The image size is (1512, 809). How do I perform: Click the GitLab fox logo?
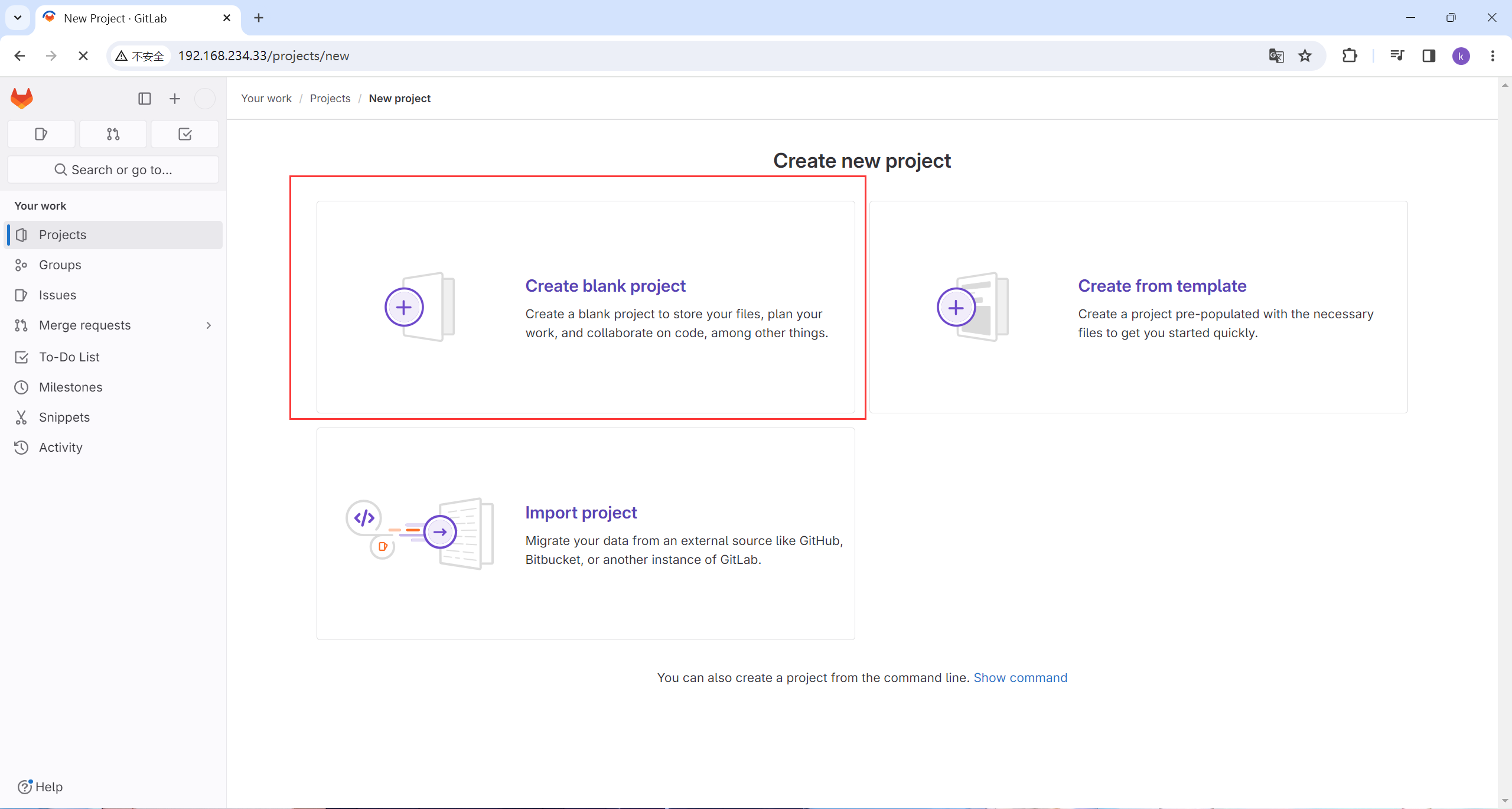(22, 98)
